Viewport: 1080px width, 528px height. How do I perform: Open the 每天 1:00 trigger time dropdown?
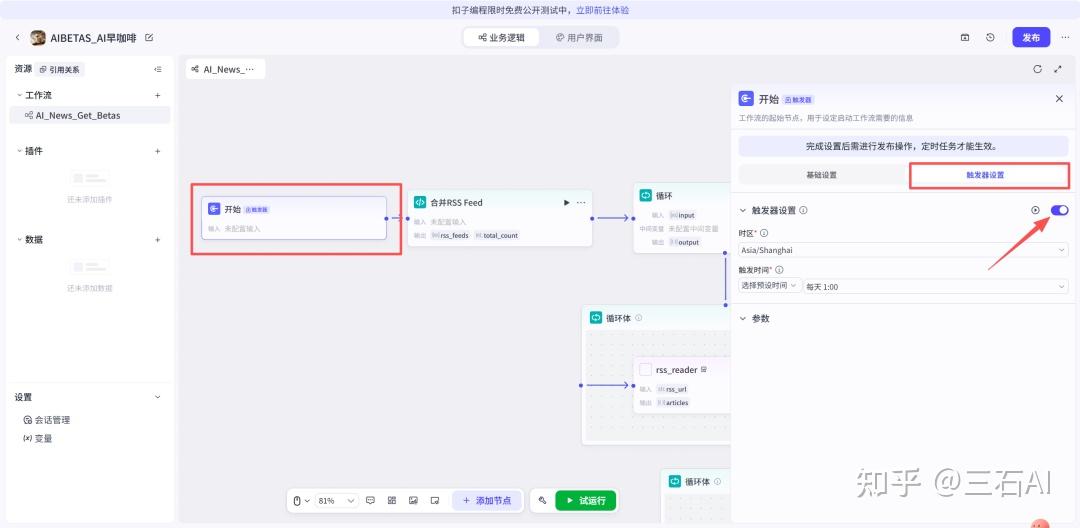(x=935, y=286)
